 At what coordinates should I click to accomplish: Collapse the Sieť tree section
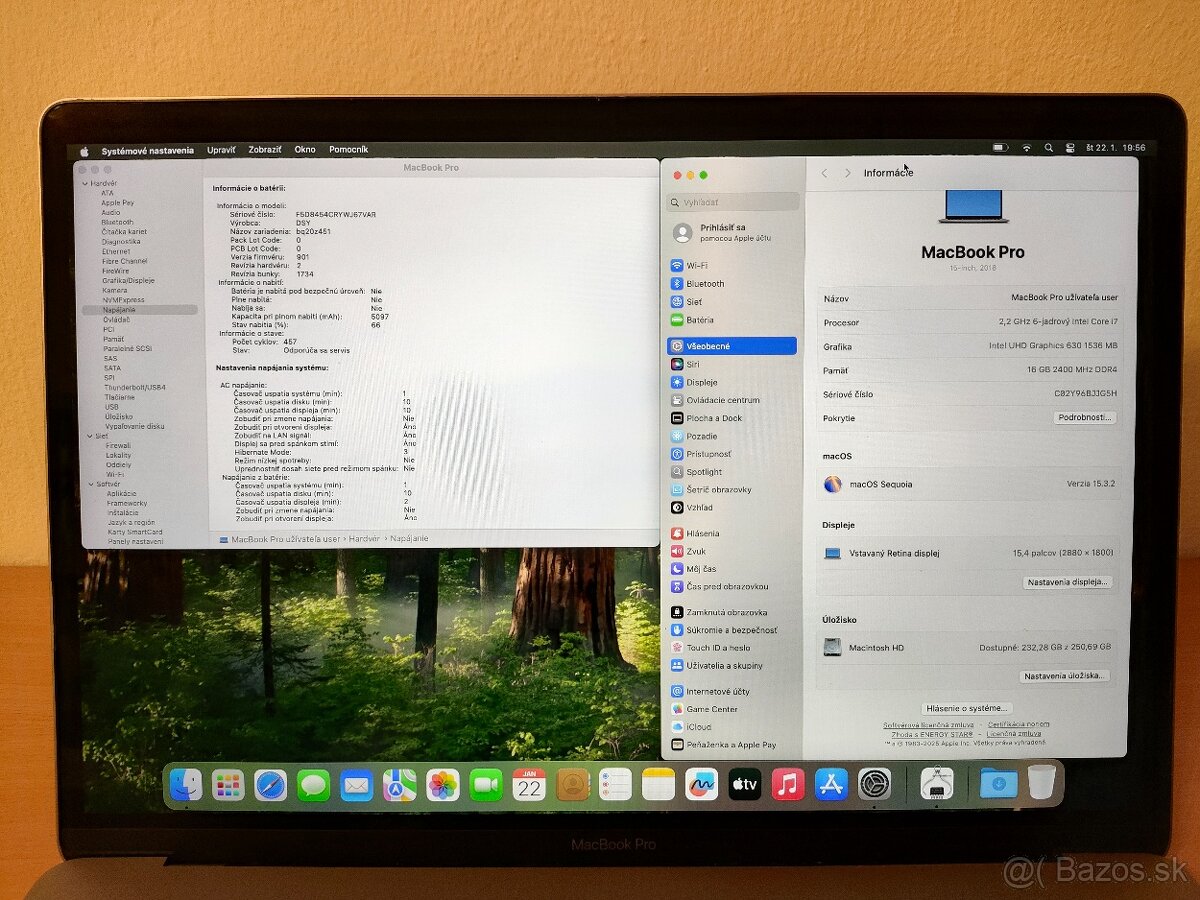[x=89, y=435]
